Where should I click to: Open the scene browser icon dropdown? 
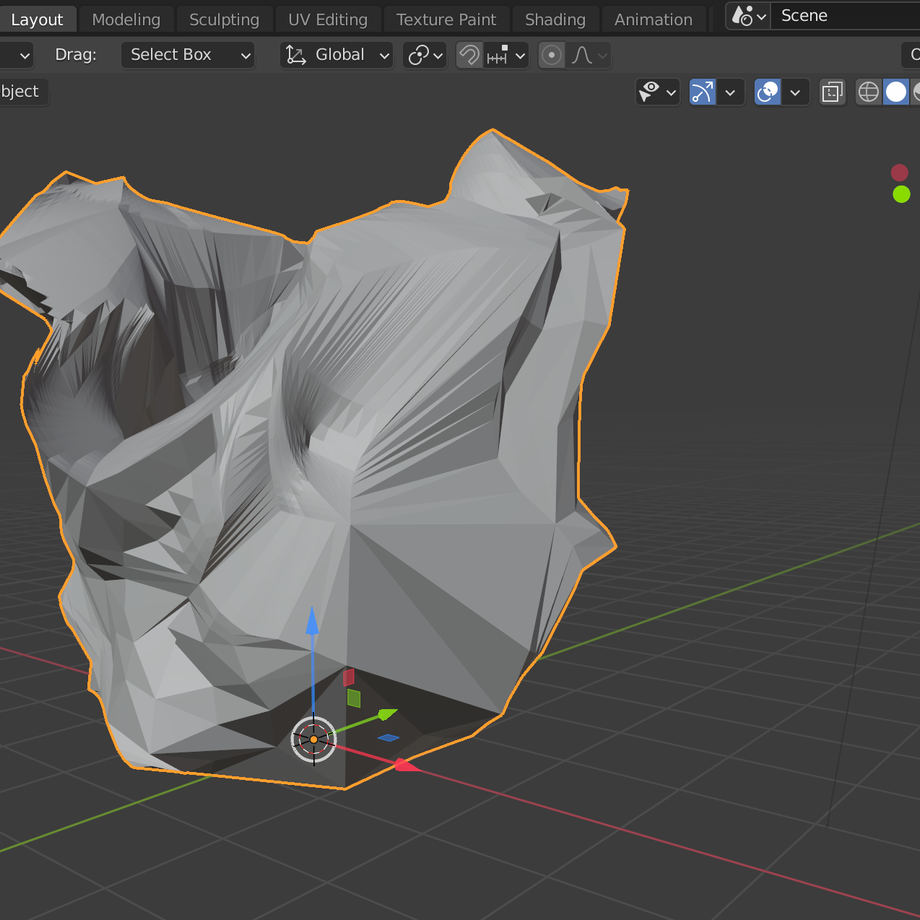tap(749, 16)
